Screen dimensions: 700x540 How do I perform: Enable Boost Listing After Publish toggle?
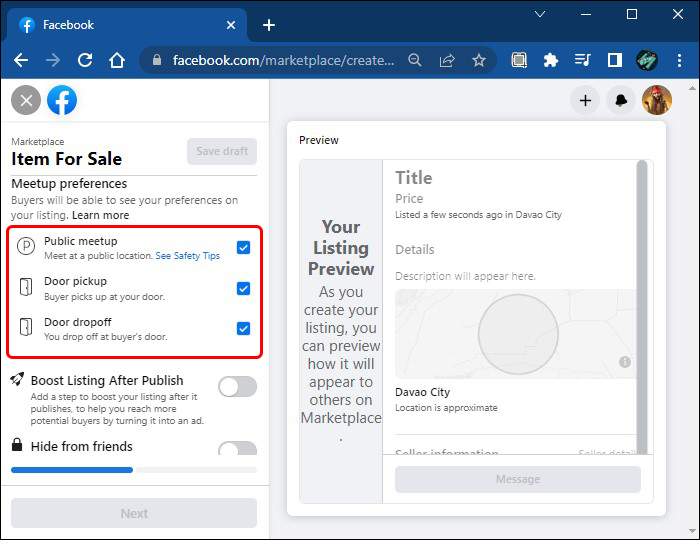(x=237, y=387)
